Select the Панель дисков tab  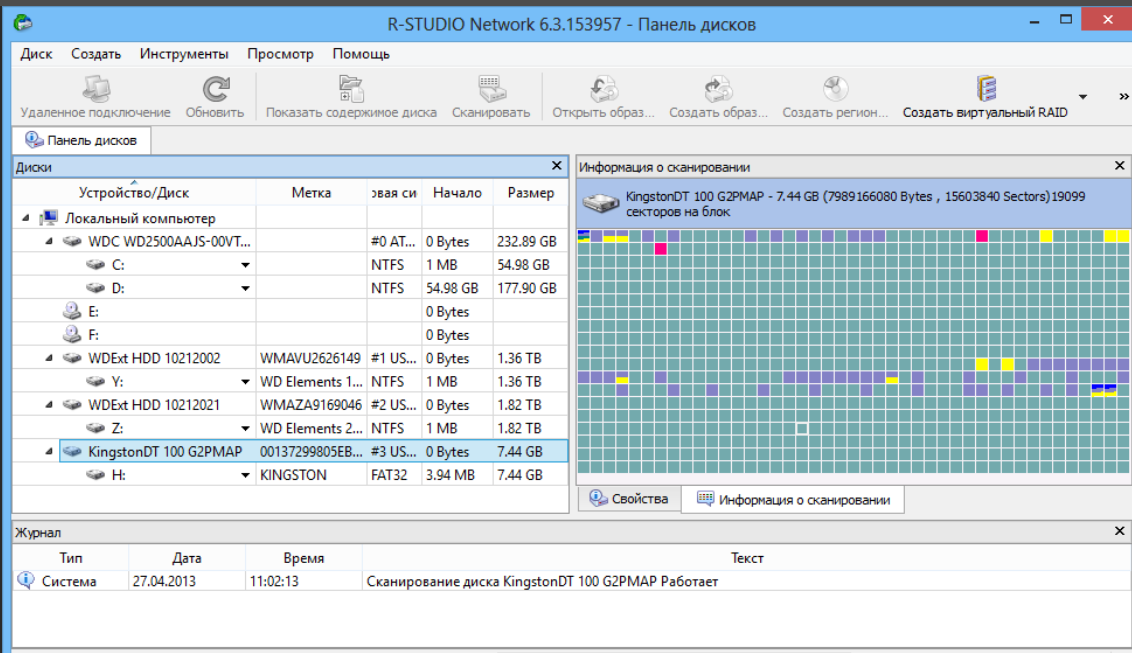pos(82,140)
